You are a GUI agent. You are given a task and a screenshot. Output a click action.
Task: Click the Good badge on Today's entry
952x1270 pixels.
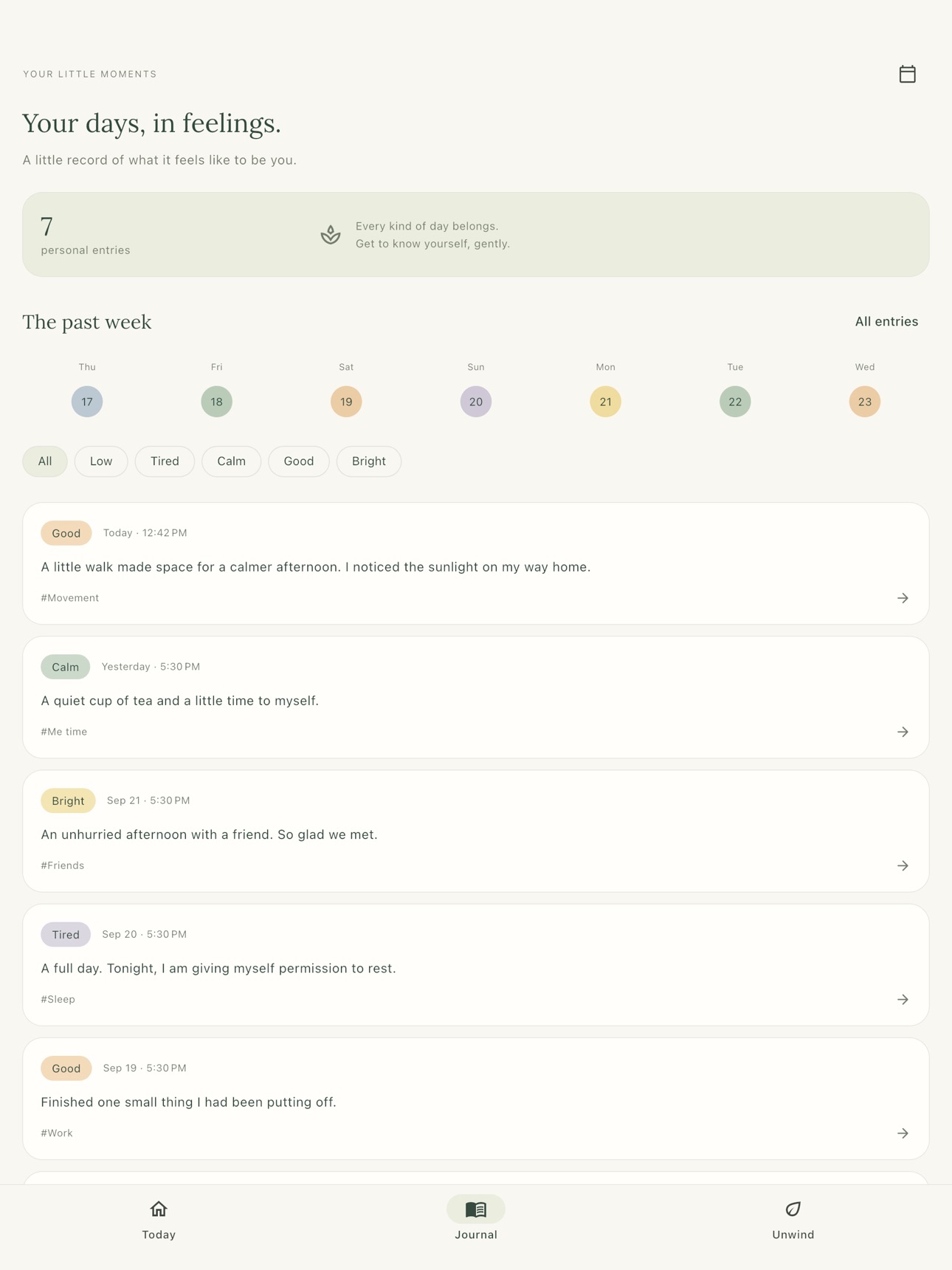pos(66,533)
